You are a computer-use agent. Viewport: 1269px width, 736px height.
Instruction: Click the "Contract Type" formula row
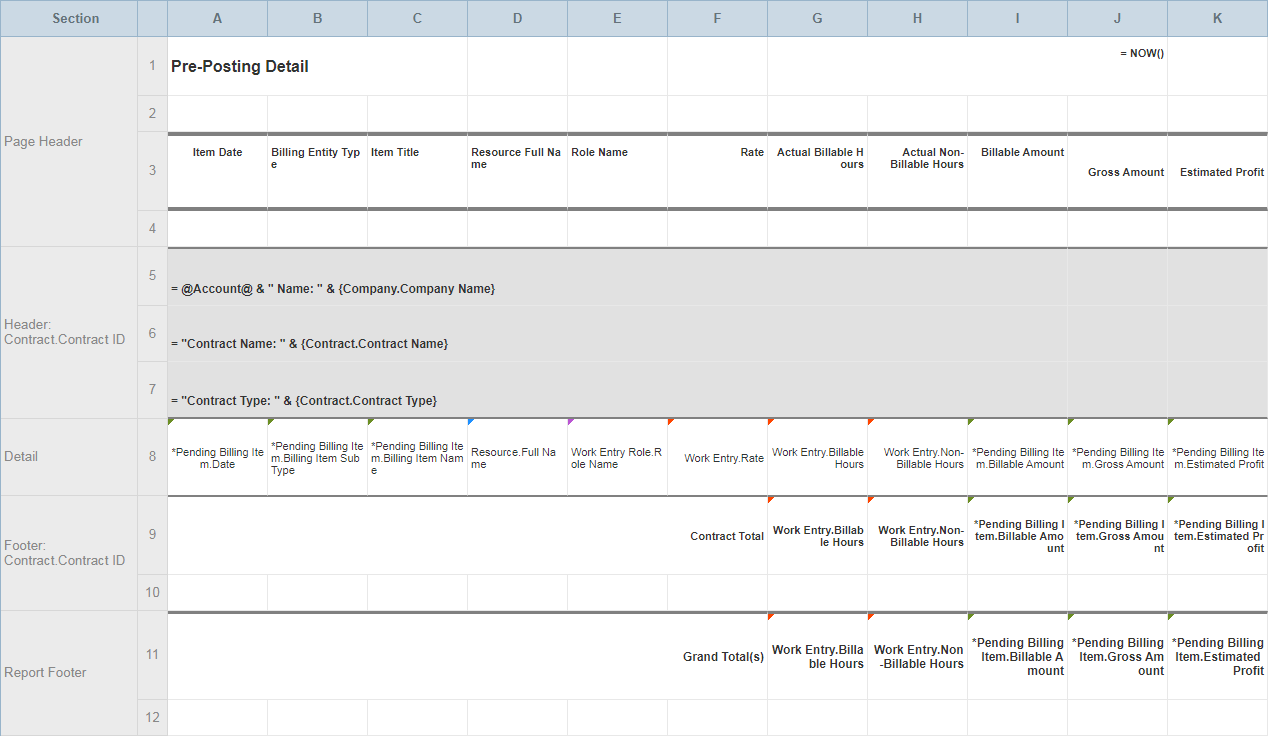point(304,401)
